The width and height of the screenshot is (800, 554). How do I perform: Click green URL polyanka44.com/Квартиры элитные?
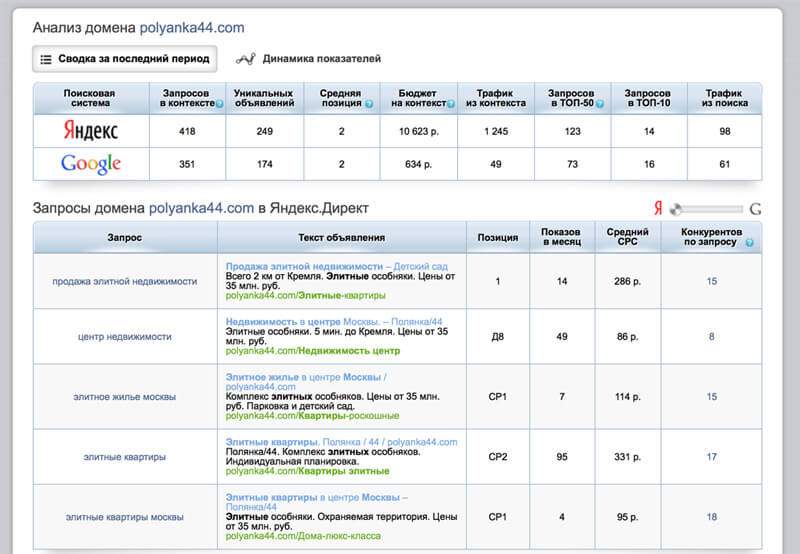pyautogui.click(x=307, y=470)
